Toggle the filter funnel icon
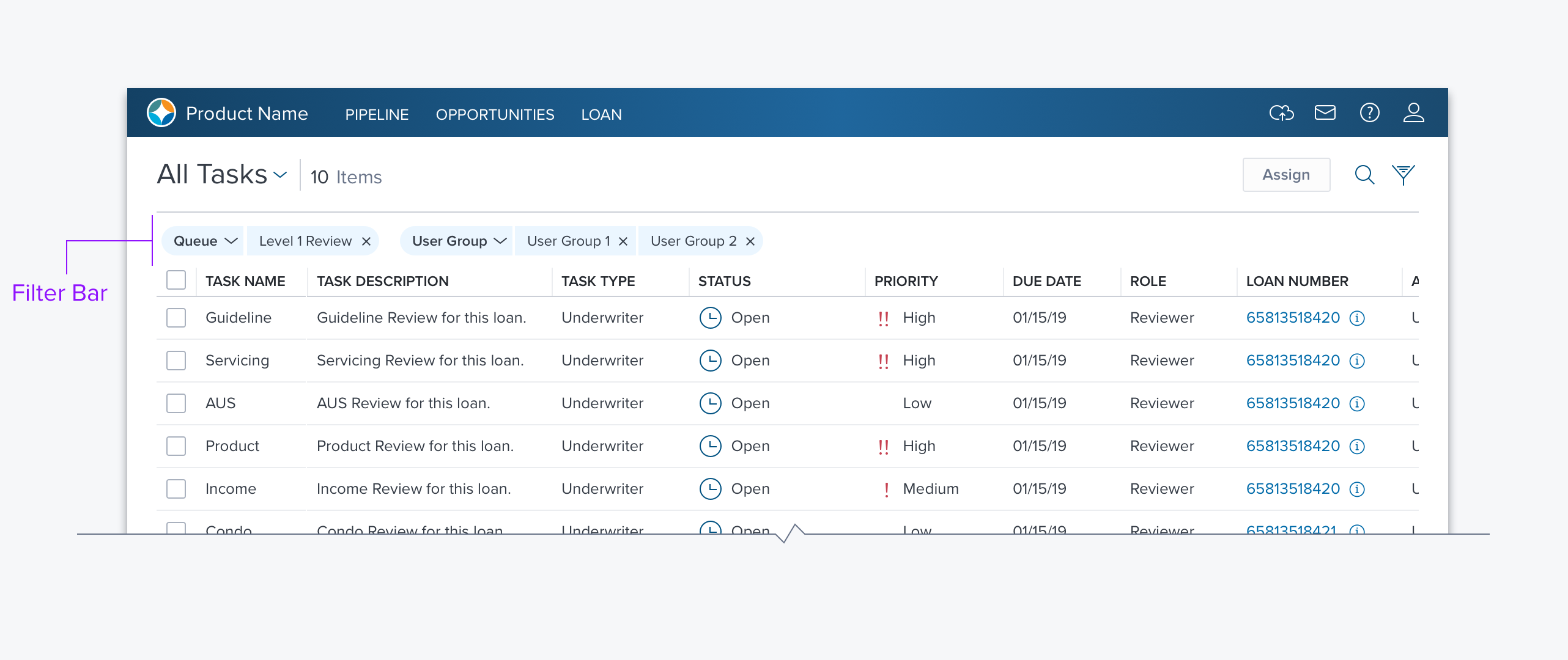The height and width of the screenshot is (660, 1568). (x=1403, y=175)
